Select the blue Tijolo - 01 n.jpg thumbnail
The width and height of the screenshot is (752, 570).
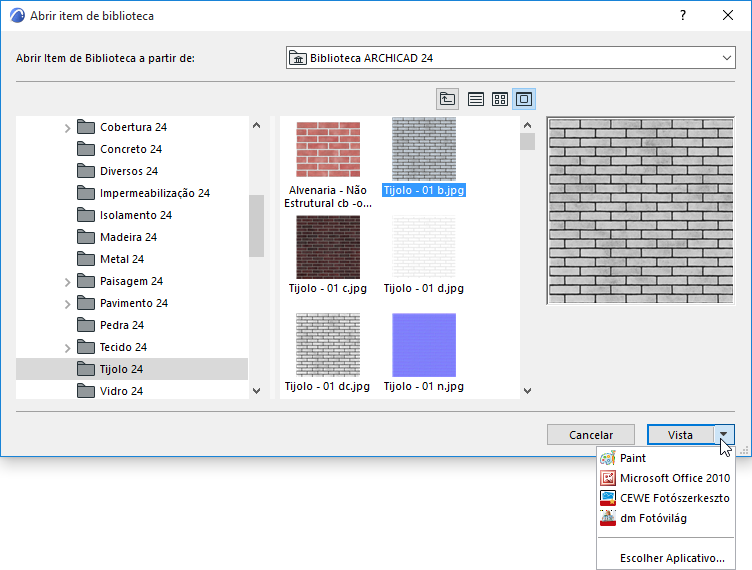424,345
